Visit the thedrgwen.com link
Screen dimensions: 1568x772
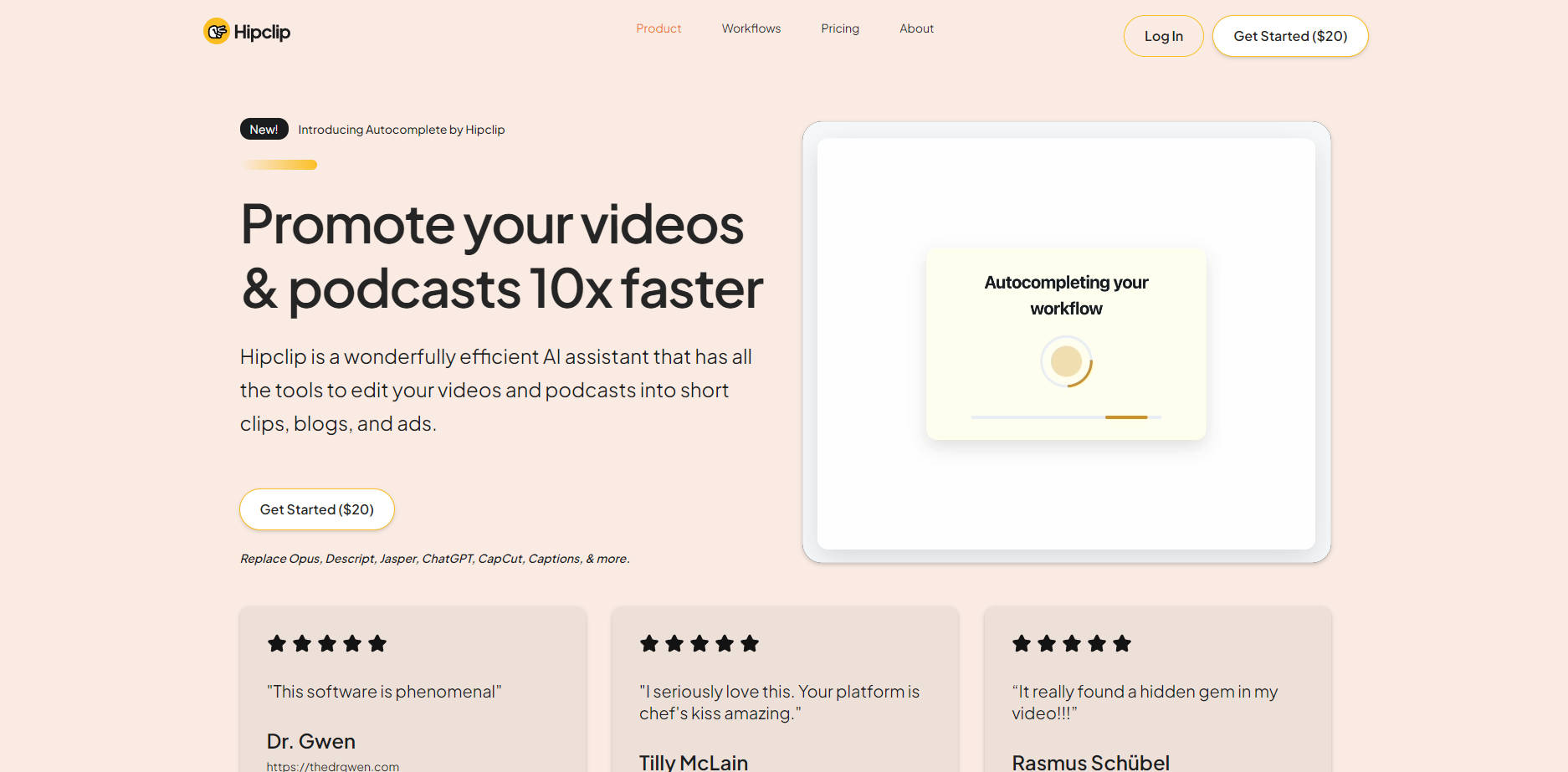pyautogui.click(x=332, y=766)
